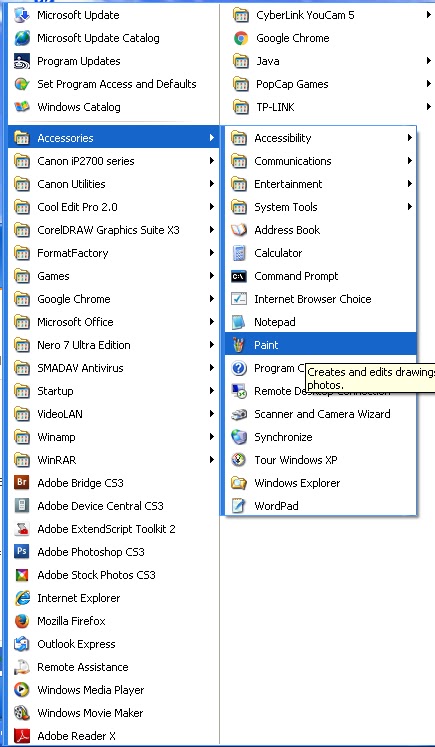This screenshot has width=435, height=747.
Task: Click the Remote Desktop Connection icon
Action: pyautogui.click(x=239, y=391)
